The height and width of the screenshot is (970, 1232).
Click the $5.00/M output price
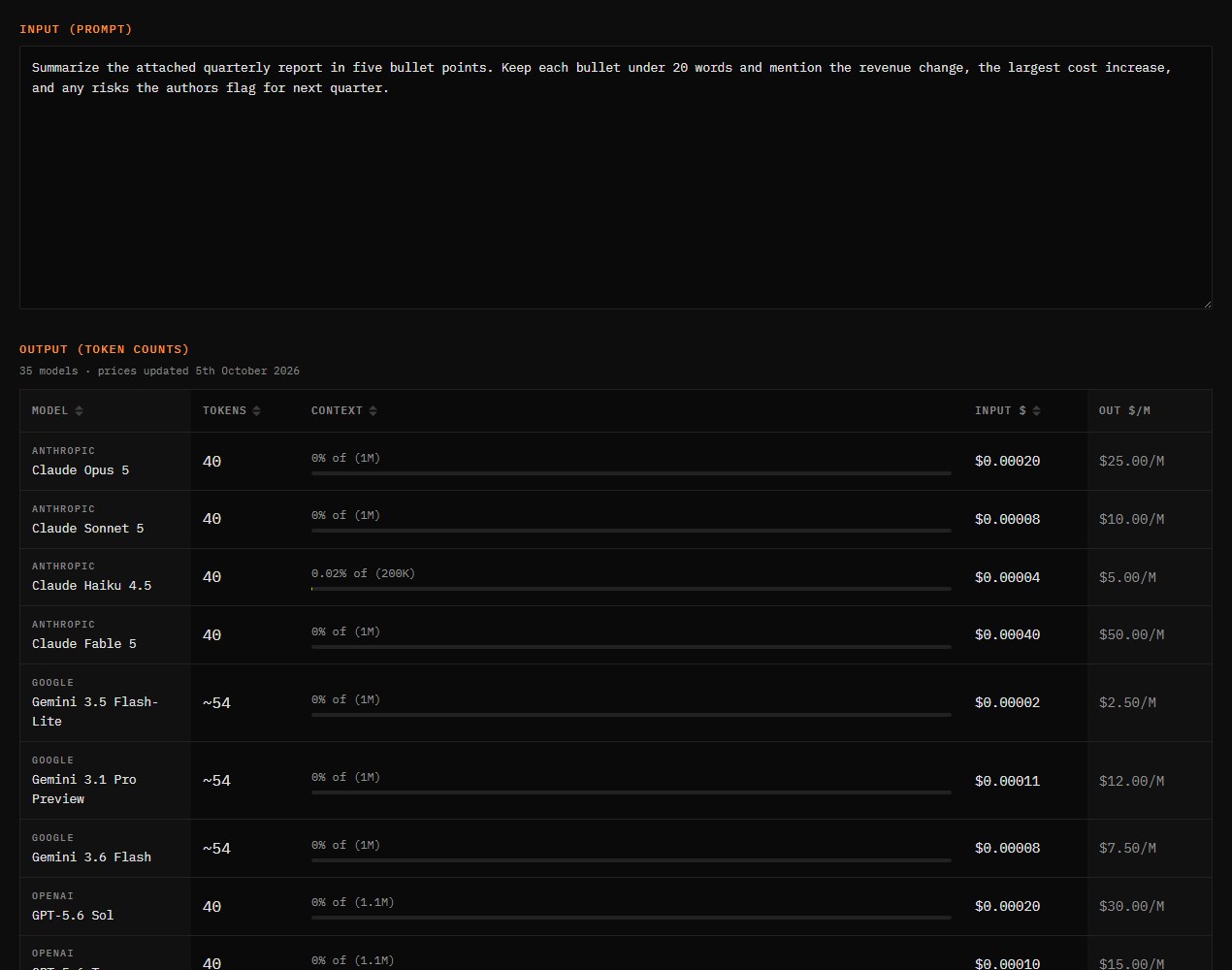click(x=1127, y=578)
